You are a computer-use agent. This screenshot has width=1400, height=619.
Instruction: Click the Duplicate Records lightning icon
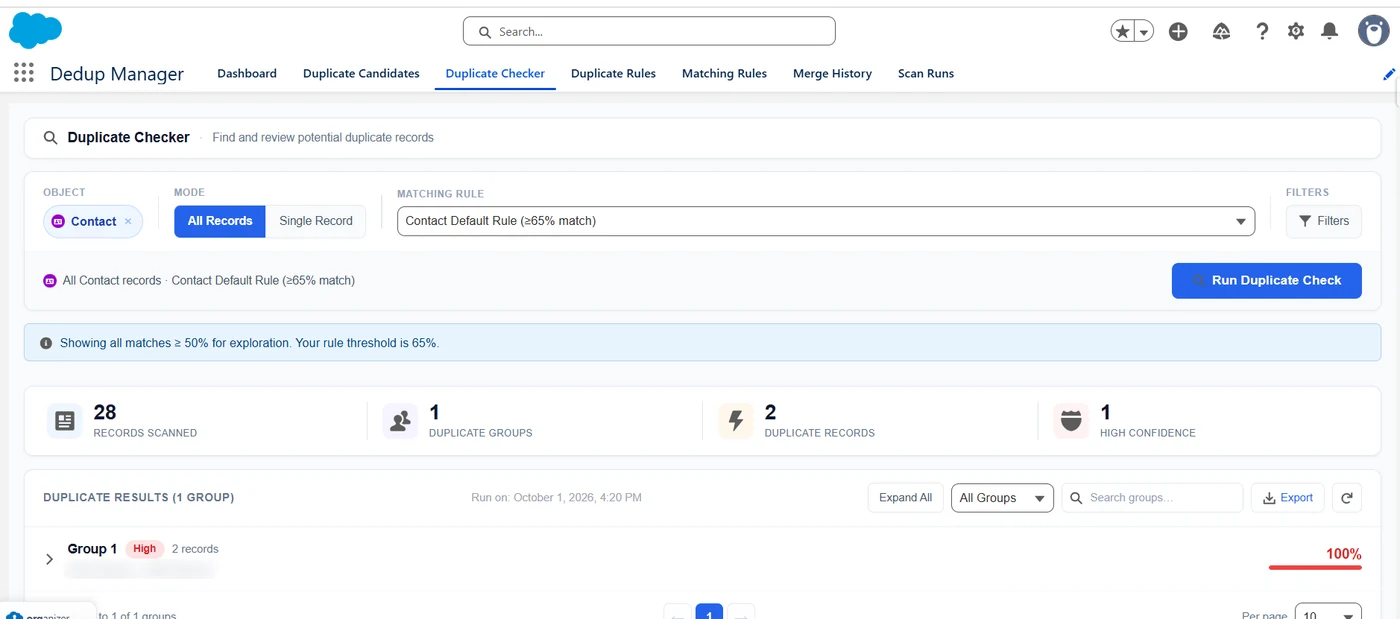[736, 421]
